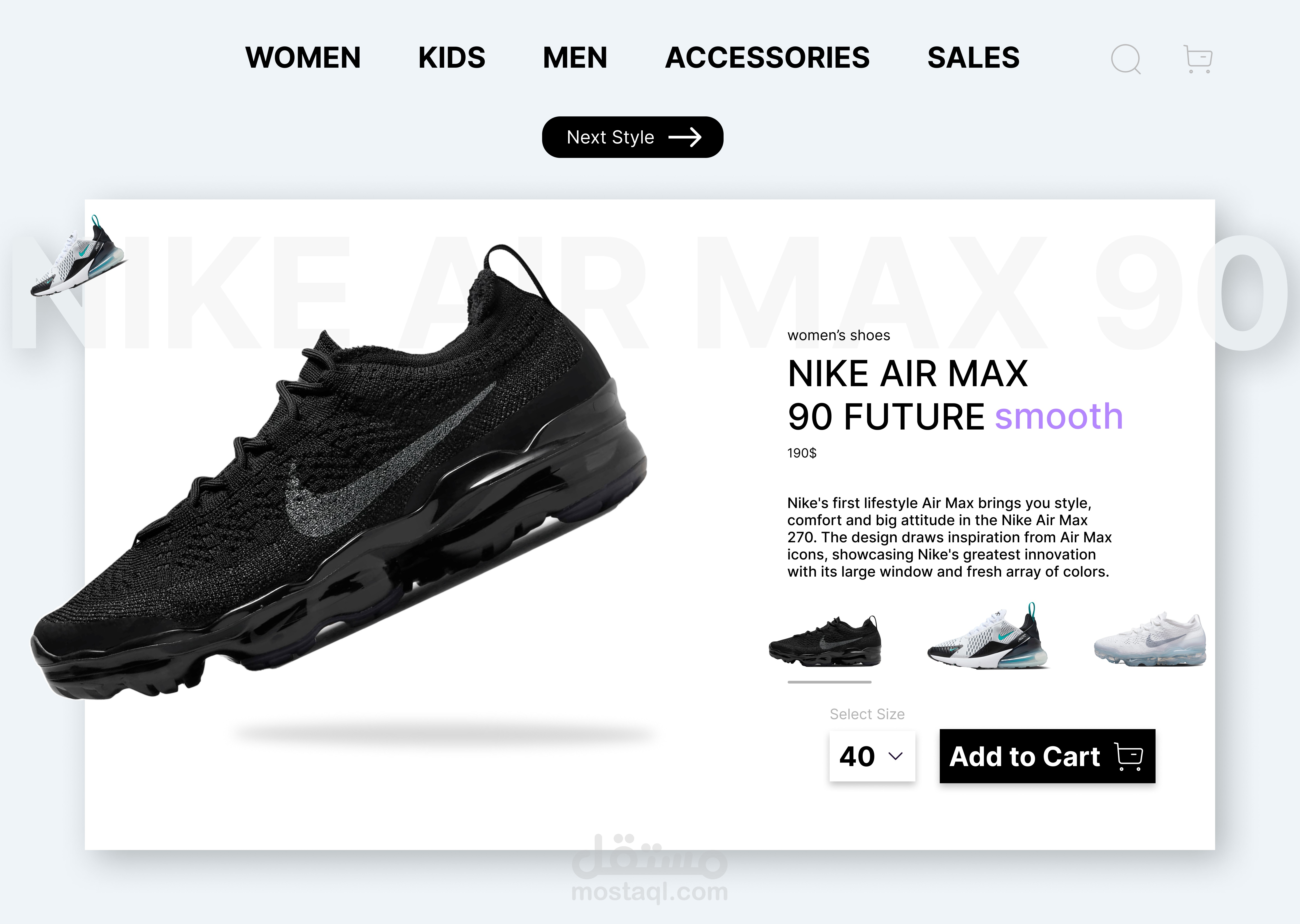1300x924 pixels.
Task: Go to the SALES section
Action: tap(973, 58)
